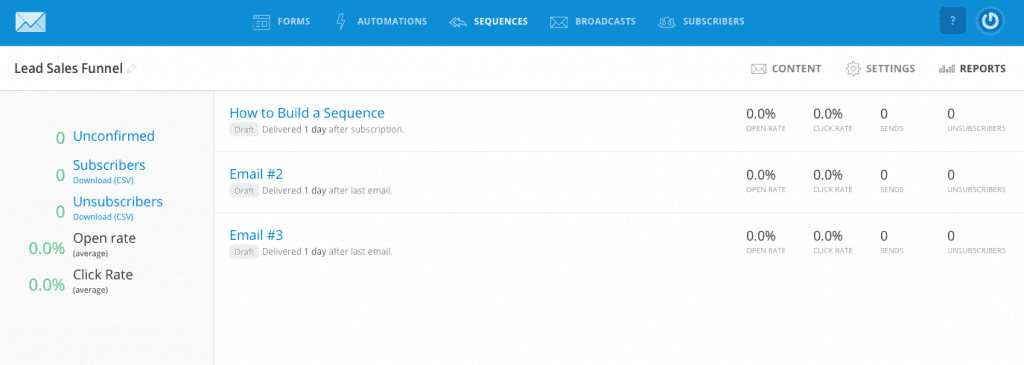Click the sends count for How to Build a Sequence
The width and height of the screenshot is (1024, 365).
coord(884,114)
